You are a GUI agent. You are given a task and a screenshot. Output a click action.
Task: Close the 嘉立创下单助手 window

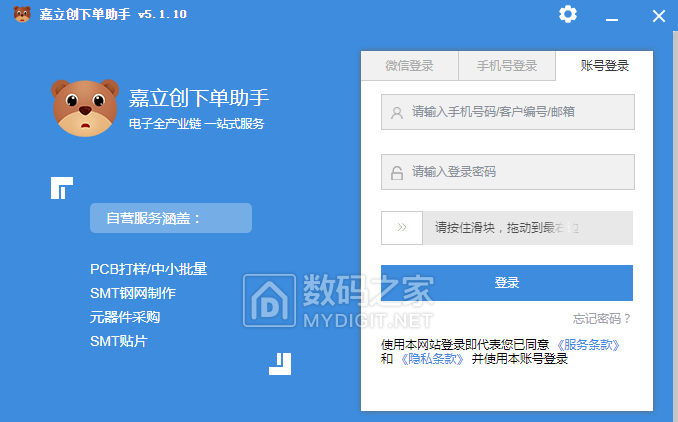click(657, 15)
